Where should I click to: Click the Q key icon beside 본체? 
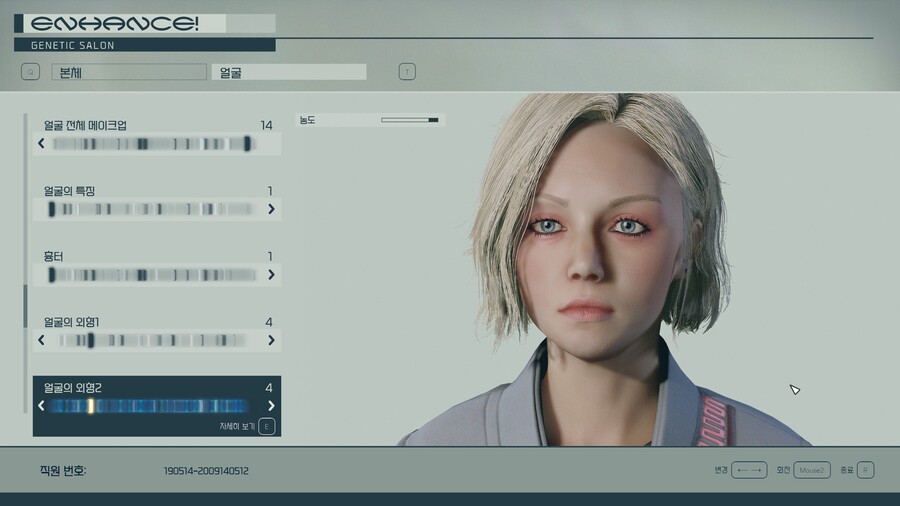coord(31,72)
